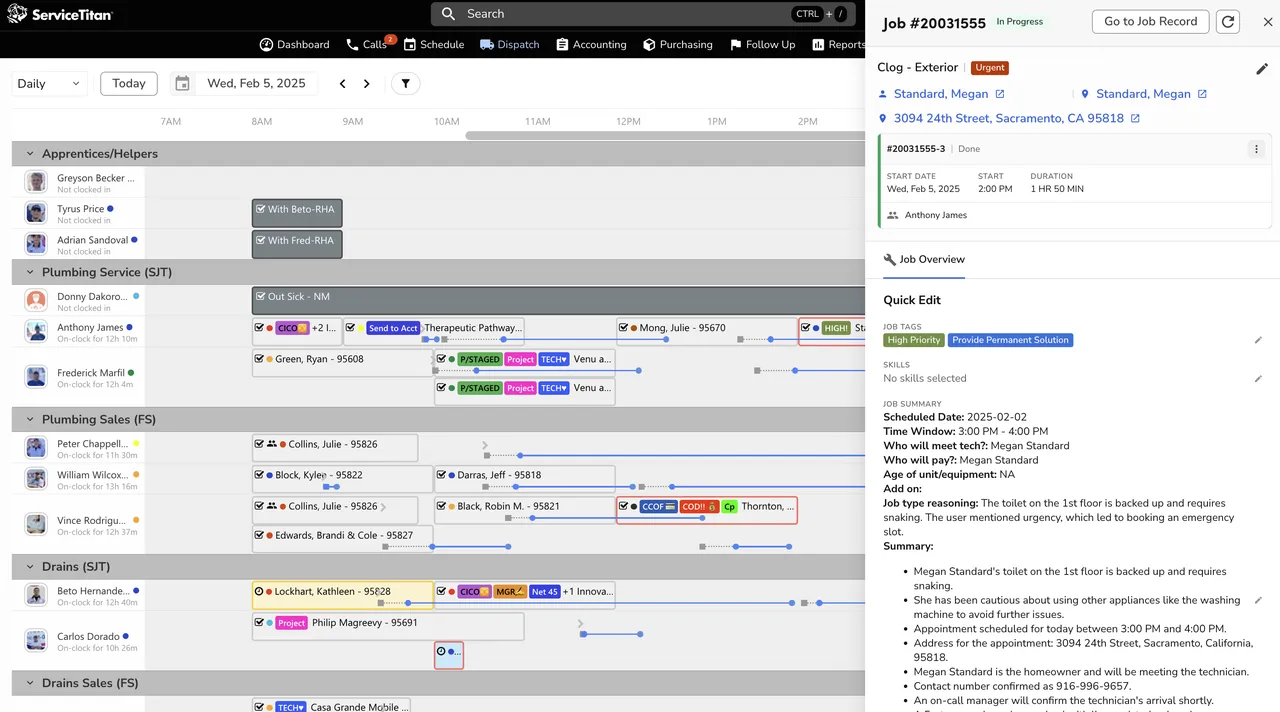Toggle checkbox on With Fred-RHA block
Image resolution: width=1280 pixels, height=712 pixels.
pos(261,240)
